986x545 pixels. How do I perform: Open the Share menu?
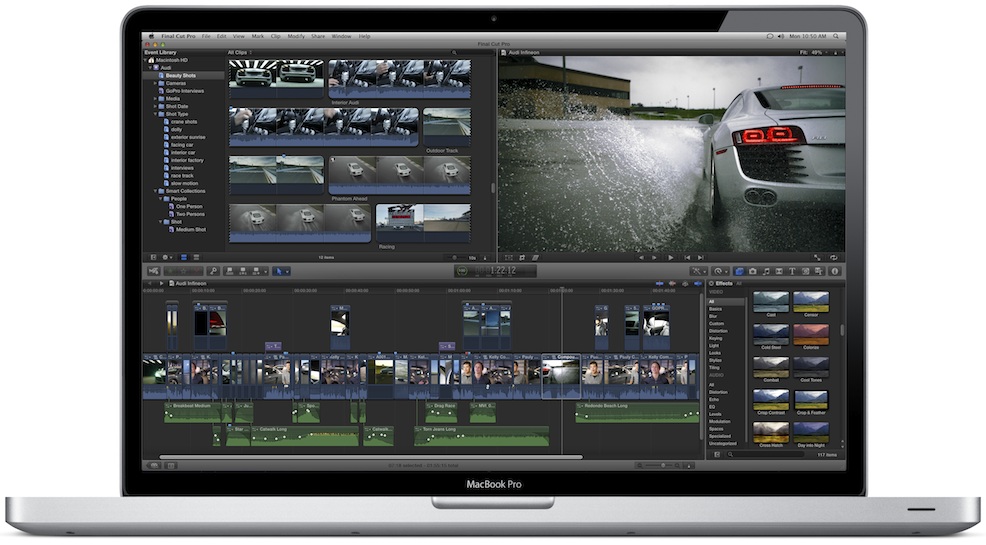[x=318, y=36]
